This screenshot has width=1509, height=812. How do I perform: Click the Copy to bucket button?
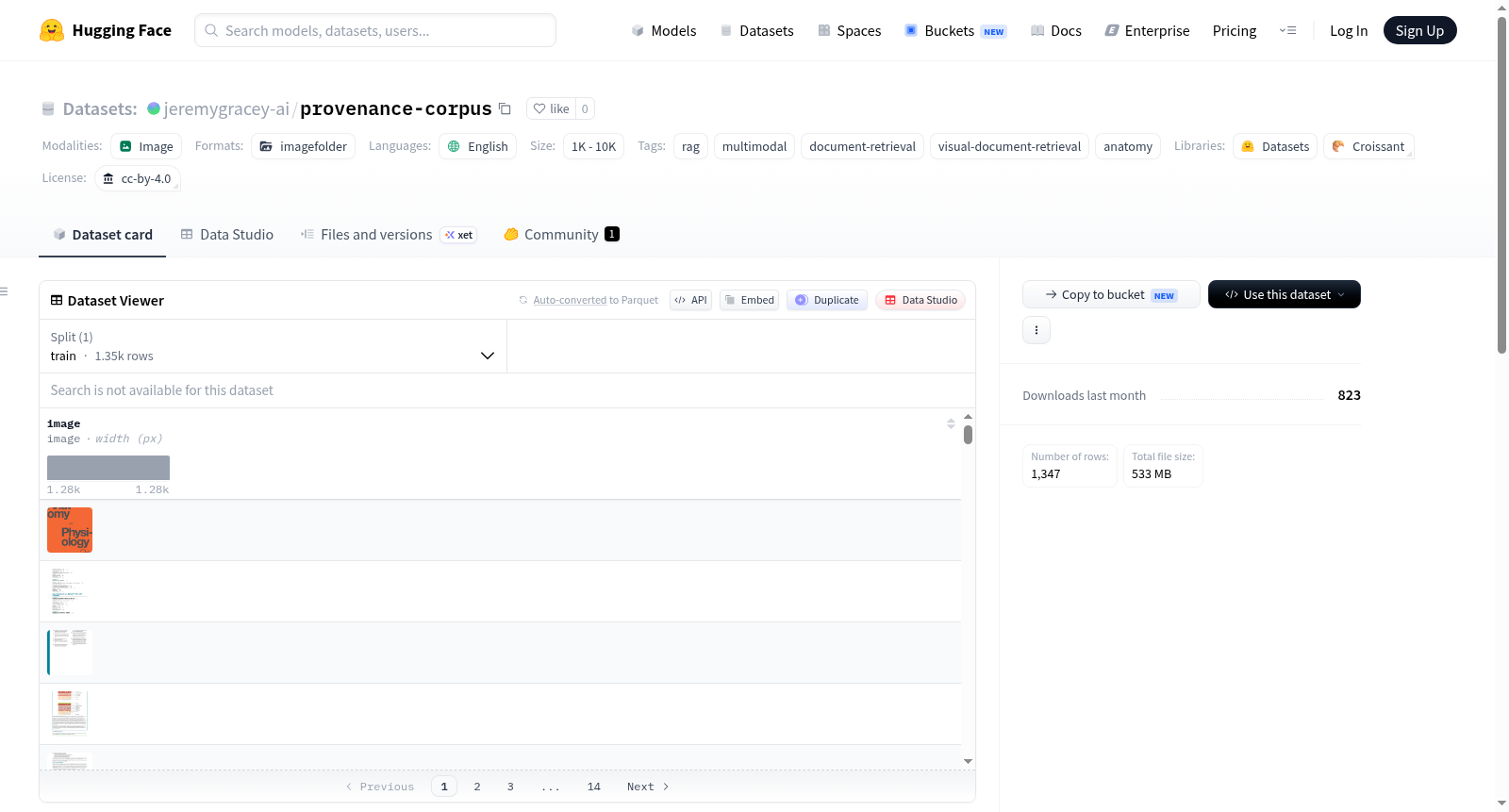(x=1111, y=294)
